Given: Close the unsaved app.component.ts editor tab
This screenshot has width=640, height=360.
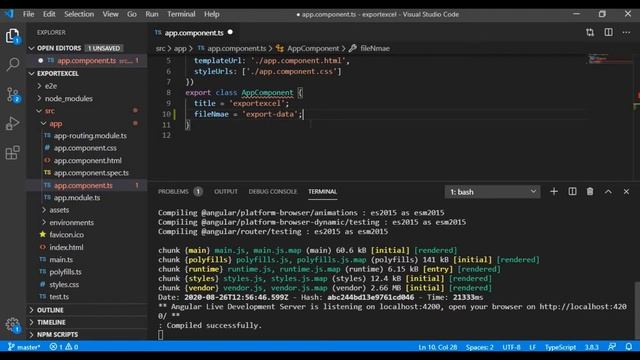Looking at the screenshot, I should (x=230, y=32).
